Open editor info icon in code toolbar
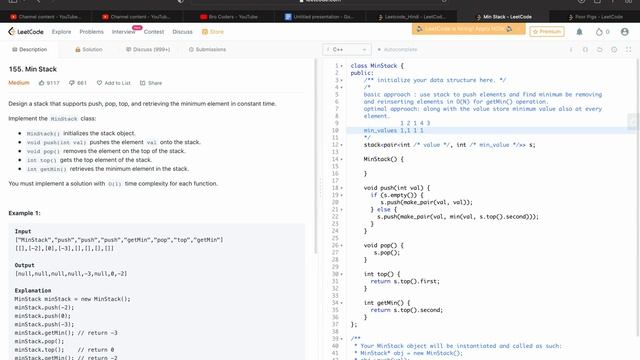 [571, 49]
